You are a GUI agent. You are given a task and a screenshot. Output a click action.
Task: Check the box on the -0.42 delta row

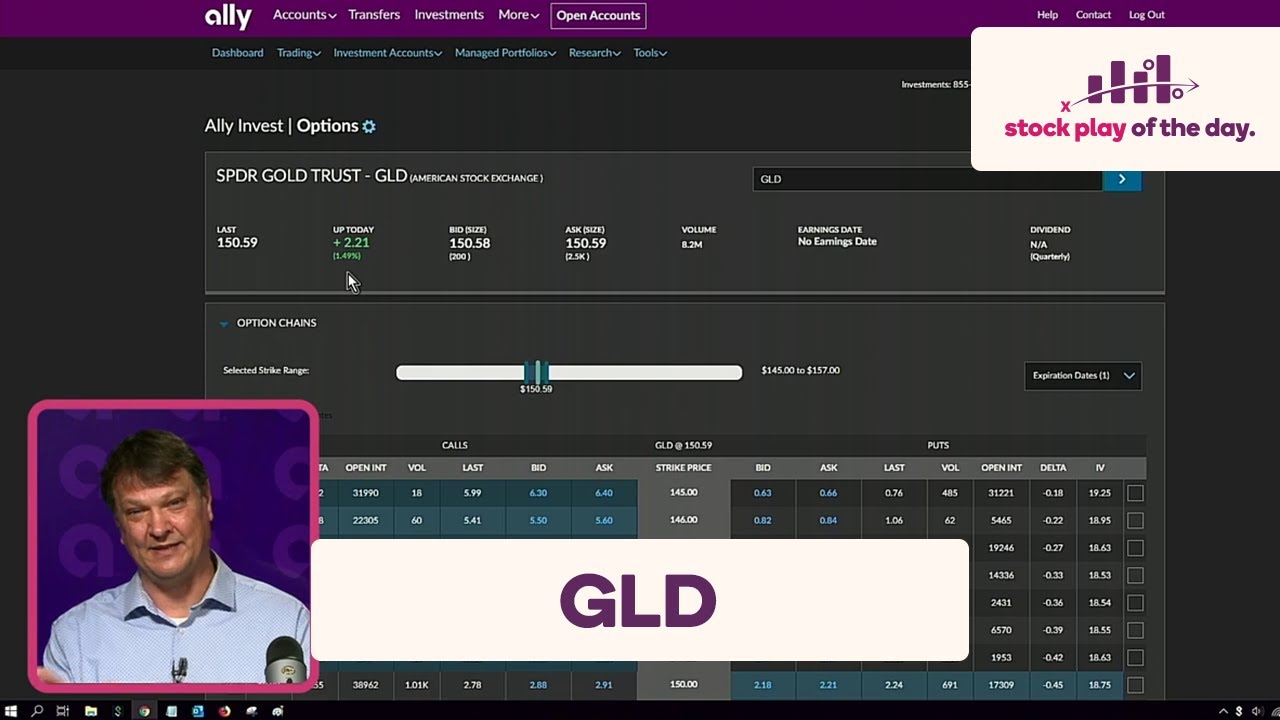1135,658
